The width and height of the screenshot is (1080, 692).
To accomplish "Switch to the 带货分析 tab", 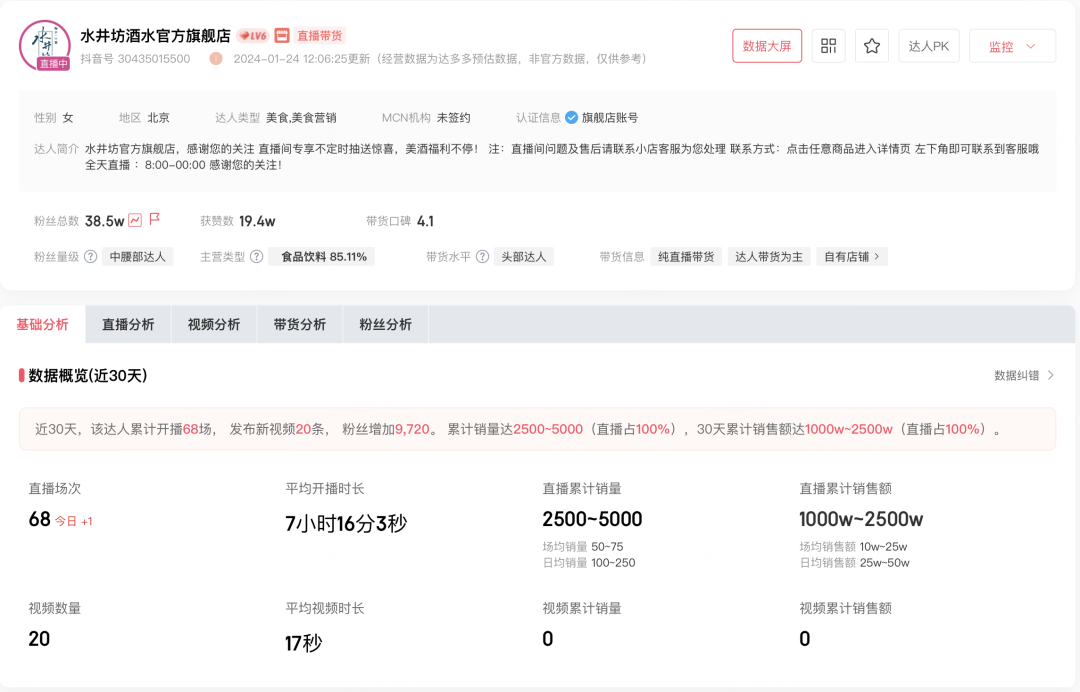I will click(299, 324).
